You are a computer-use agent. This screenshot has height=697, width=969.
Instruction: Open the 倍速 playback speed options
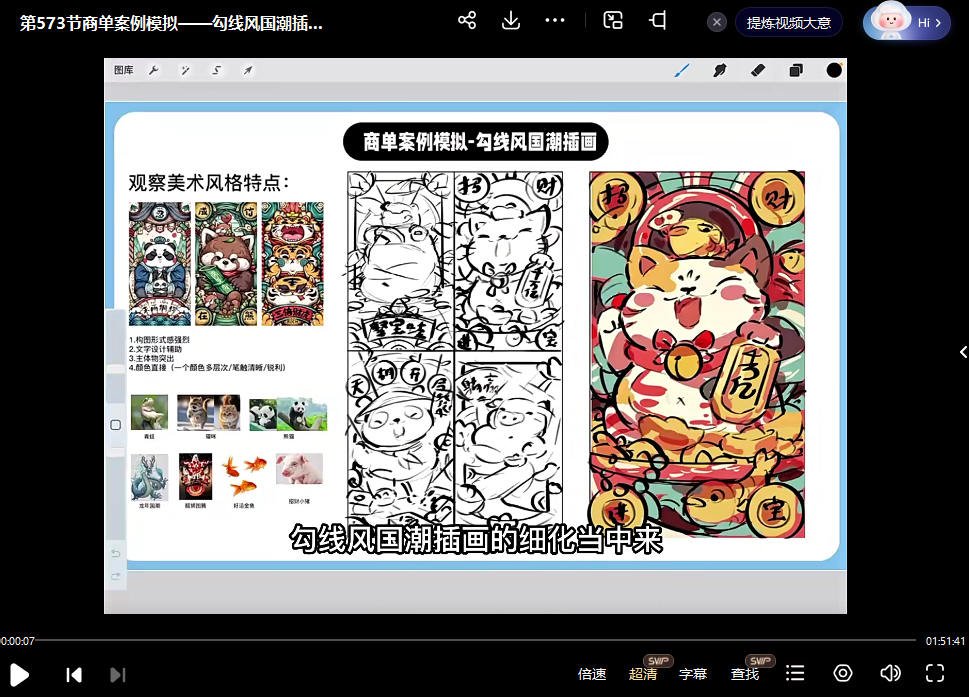[x=592, y=674]
